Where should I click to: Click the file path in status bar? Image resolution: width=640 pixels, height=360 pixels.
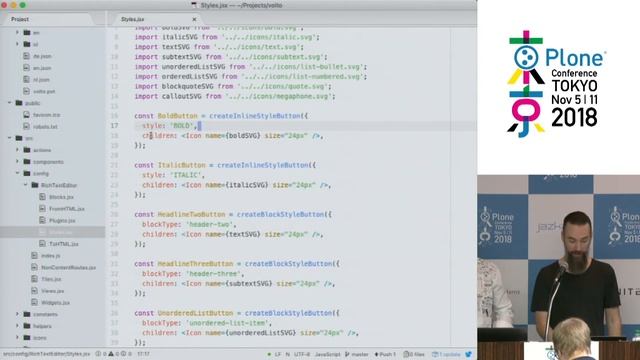click(47, 354)
